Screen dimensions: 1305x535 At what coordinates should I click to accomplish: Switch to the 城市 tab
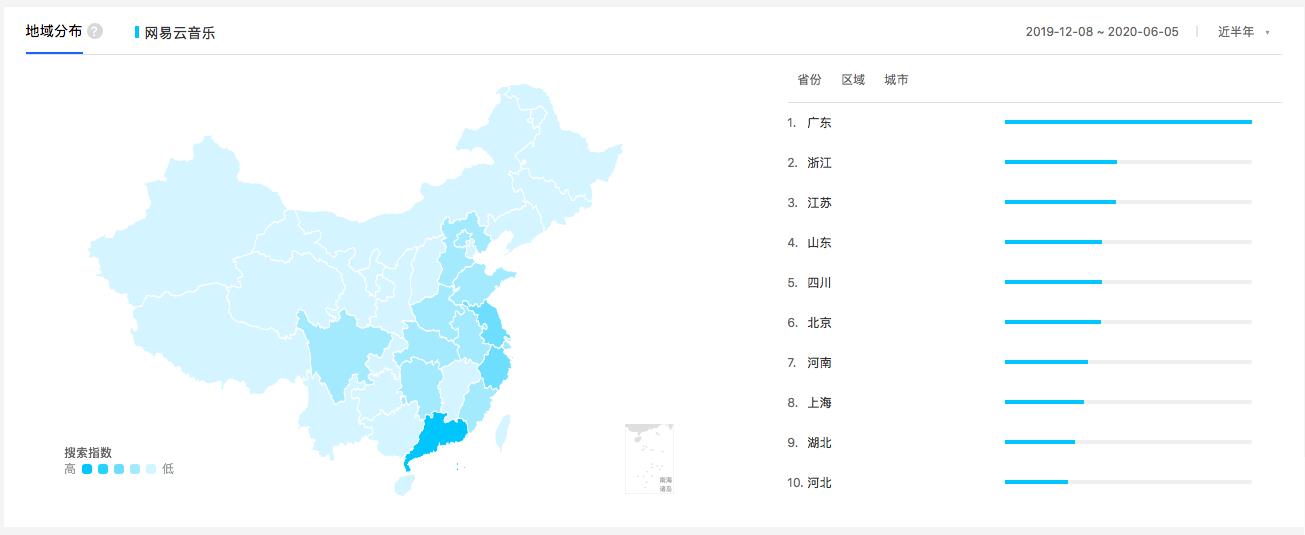tap(897, 80)
